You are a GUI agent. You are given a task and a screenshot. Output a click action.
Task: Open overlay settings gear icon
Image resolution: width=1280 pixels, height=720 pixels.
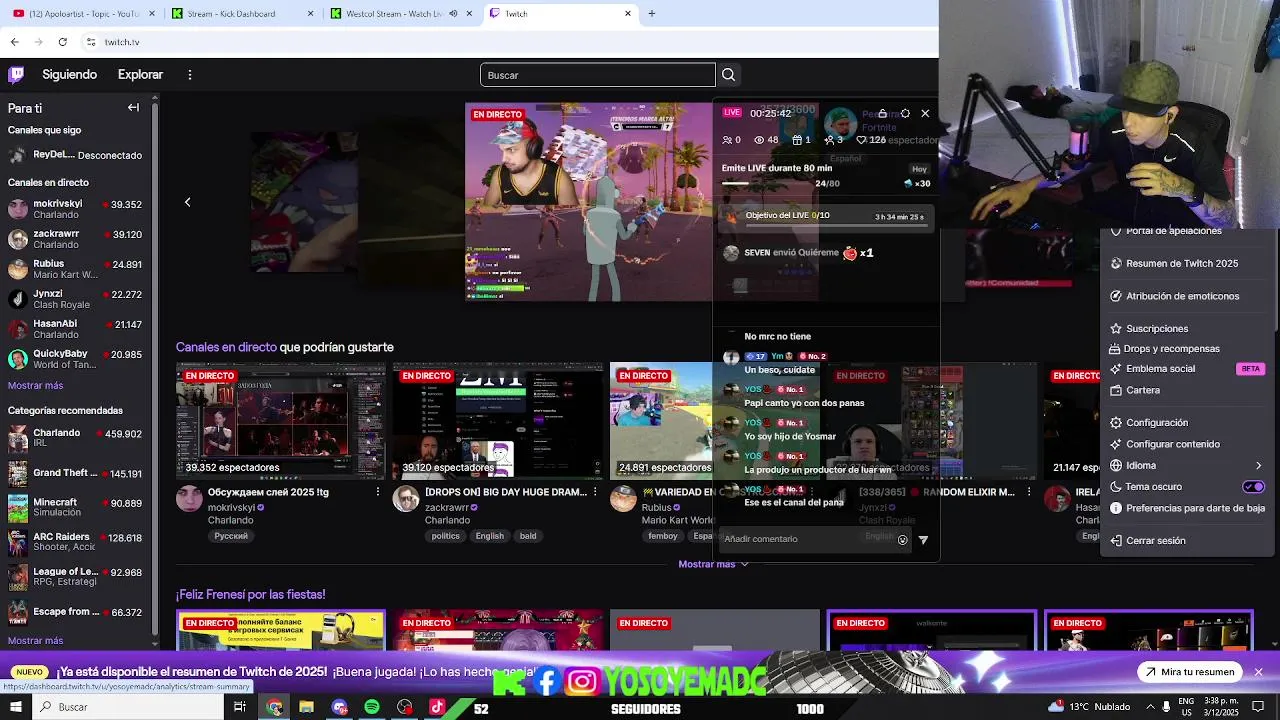tap(905, 113)
